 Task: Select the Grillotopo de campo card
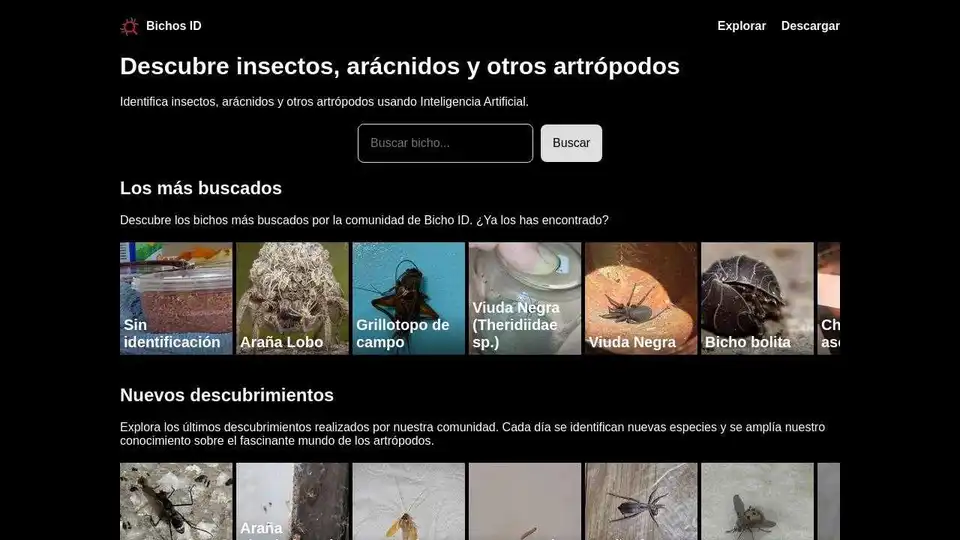(x=408, y=298)
